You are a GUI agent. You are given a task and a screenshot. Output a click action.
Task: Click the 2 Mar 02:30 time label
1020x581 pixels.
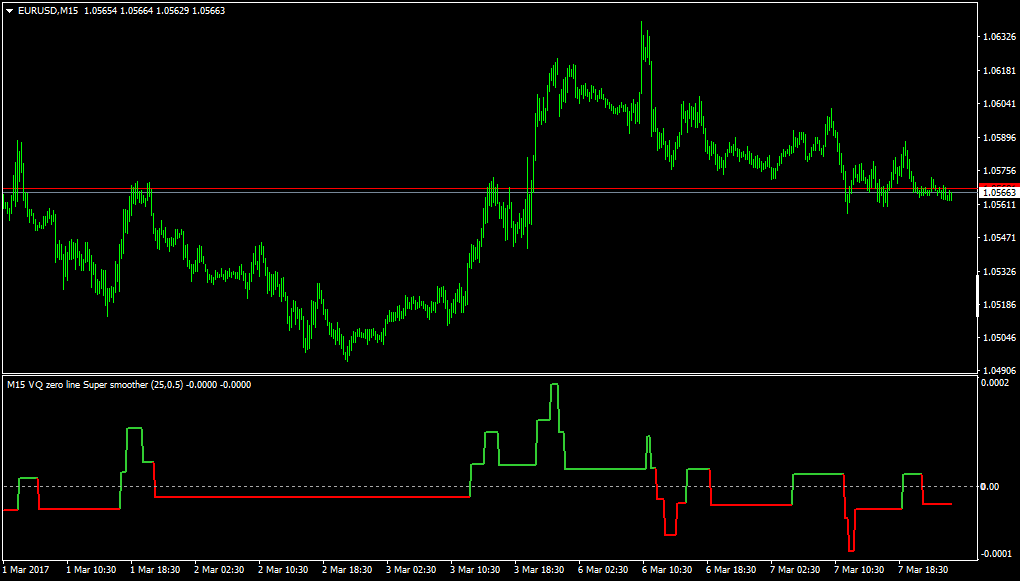tap(219, 570)
